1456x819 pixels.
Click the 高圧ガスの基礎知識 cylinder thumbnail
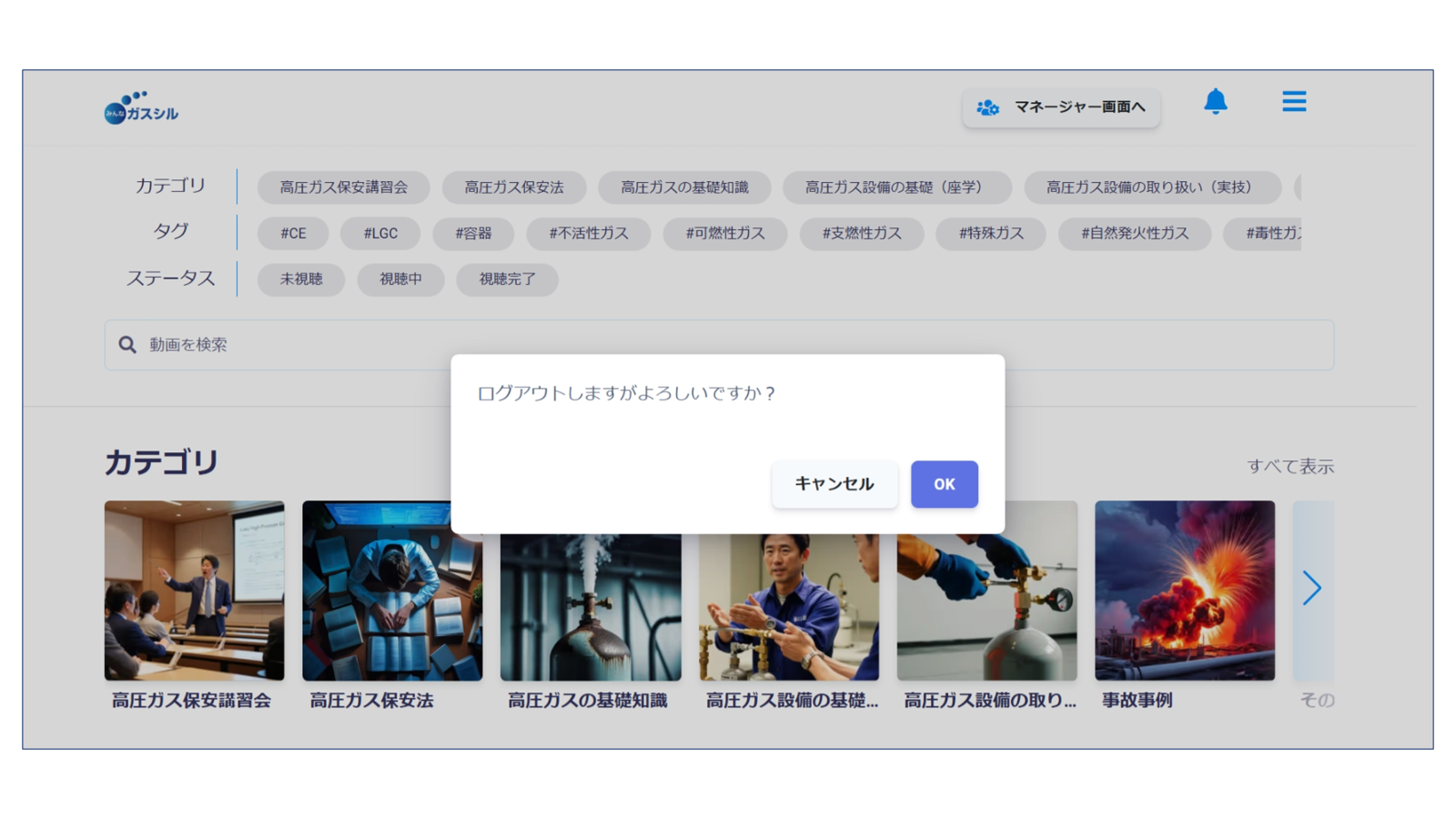(590, 590)
